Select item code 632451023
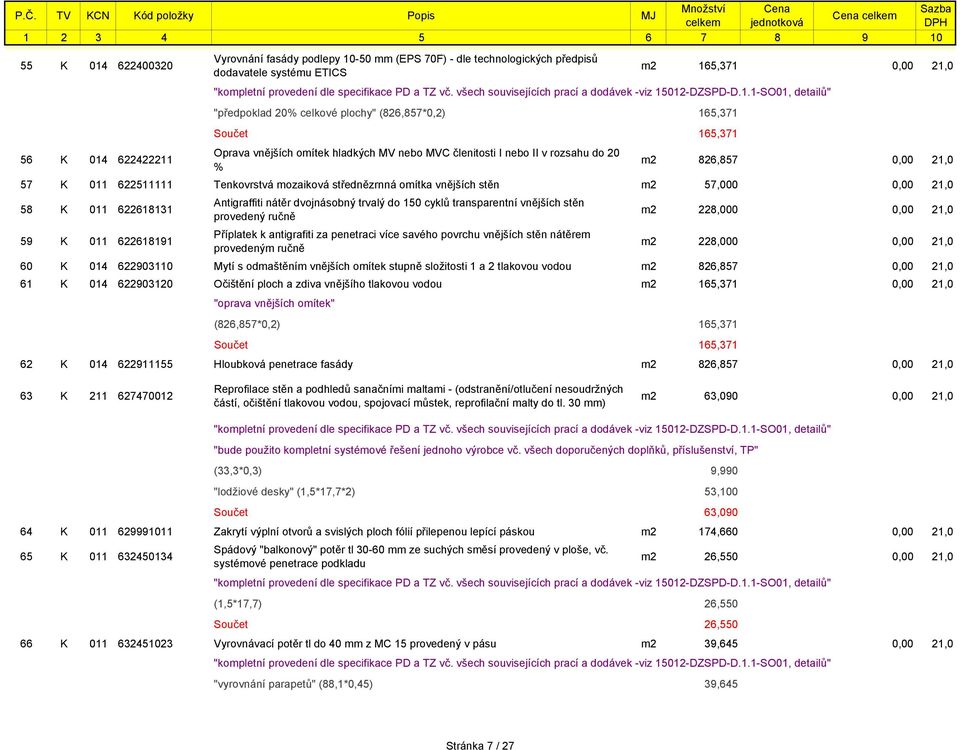 click(145, 643)
